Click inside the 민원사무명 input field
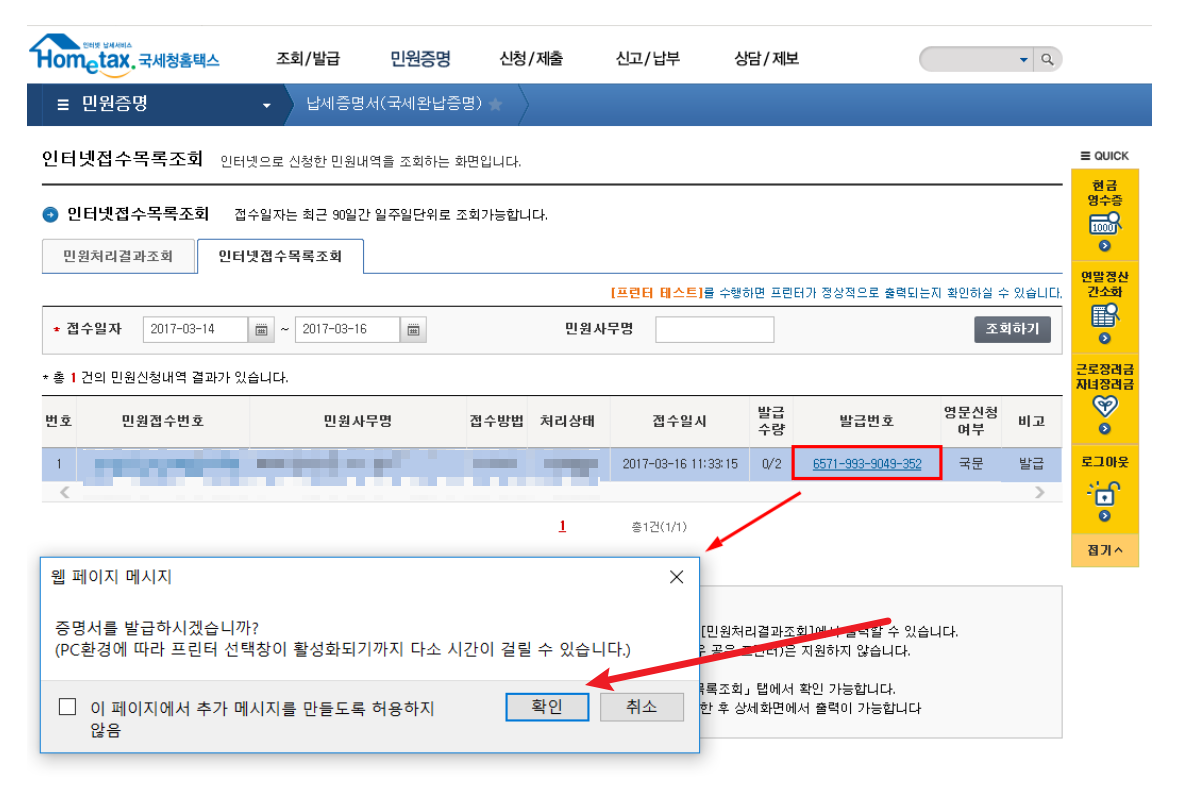1196x796 pixels. 714,329
